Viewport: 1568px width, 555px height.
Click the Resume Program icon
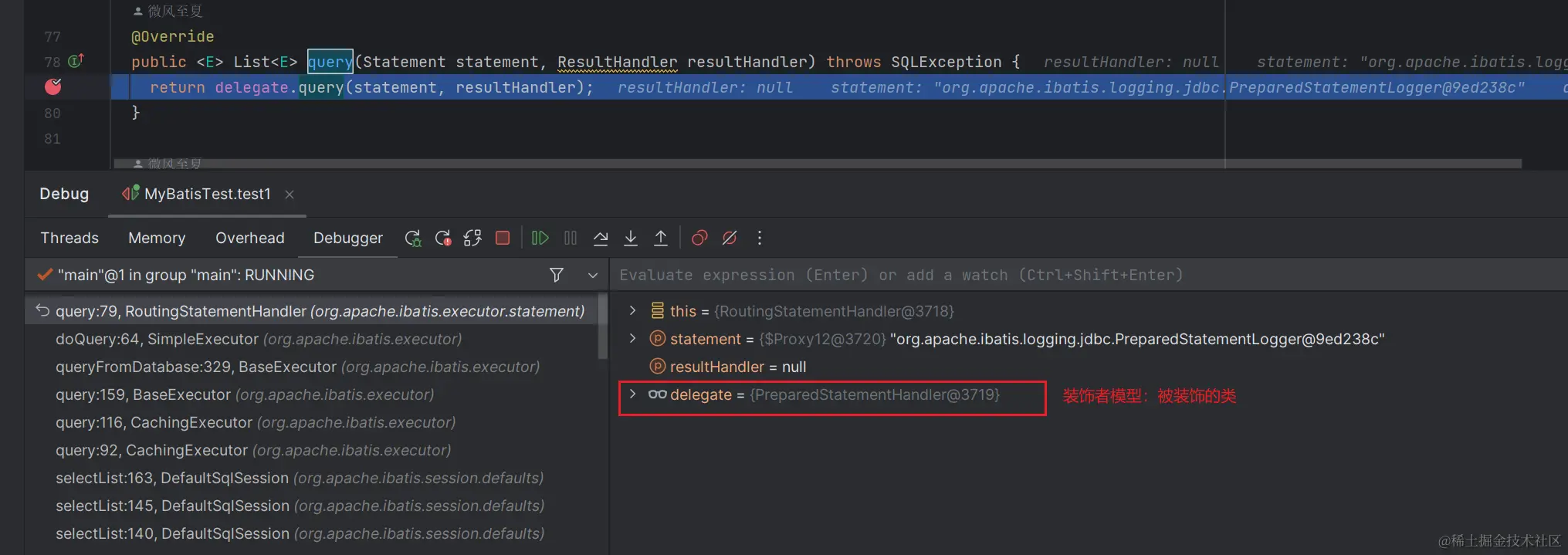(540, 238)
